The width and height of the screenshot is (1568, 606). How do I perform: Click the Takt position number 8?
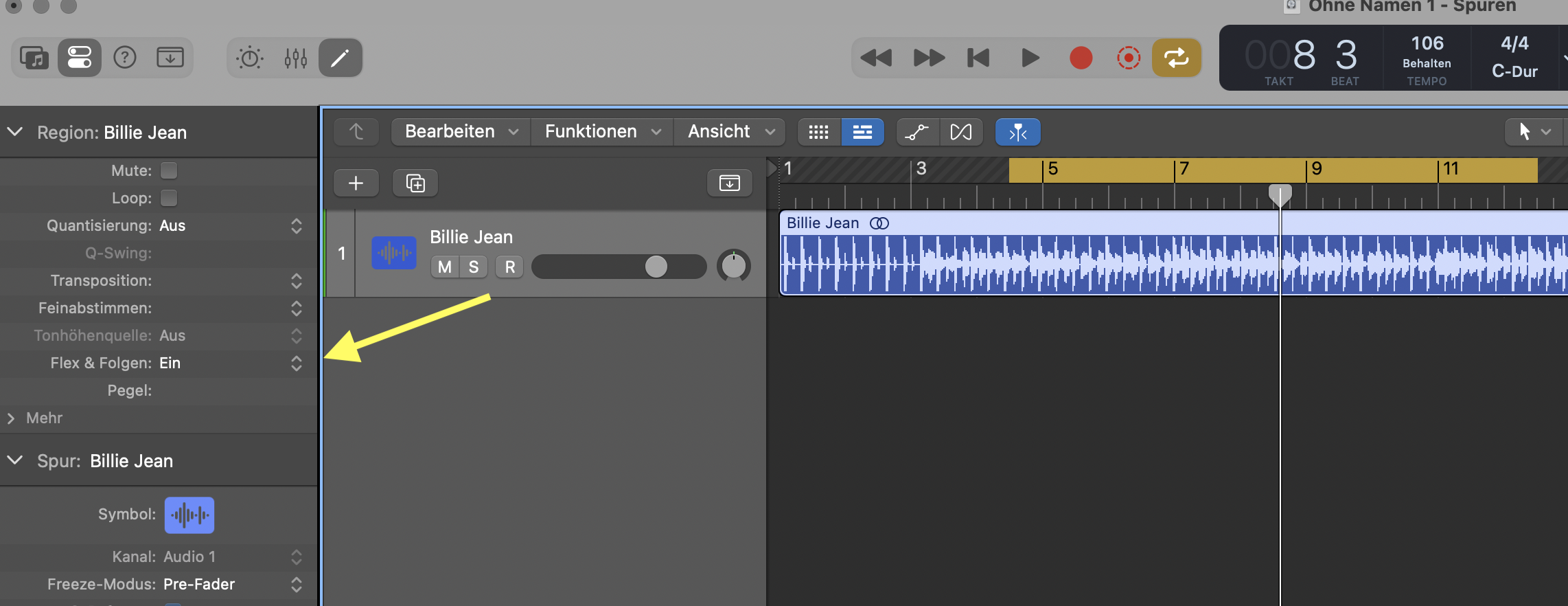1304,55
